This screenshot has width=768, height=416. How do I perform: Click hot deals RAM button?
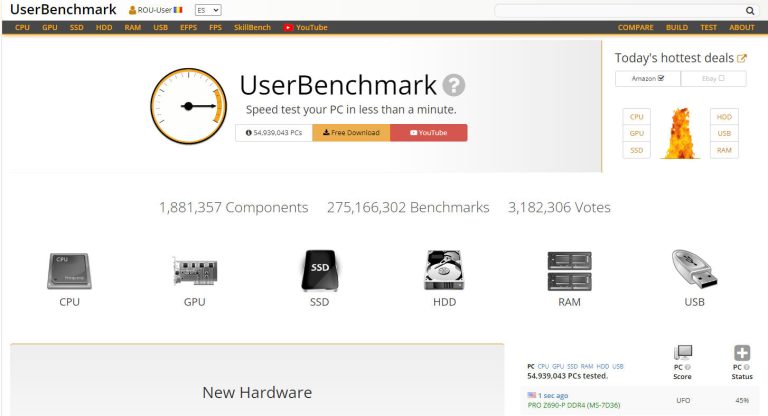coord(724,150)
